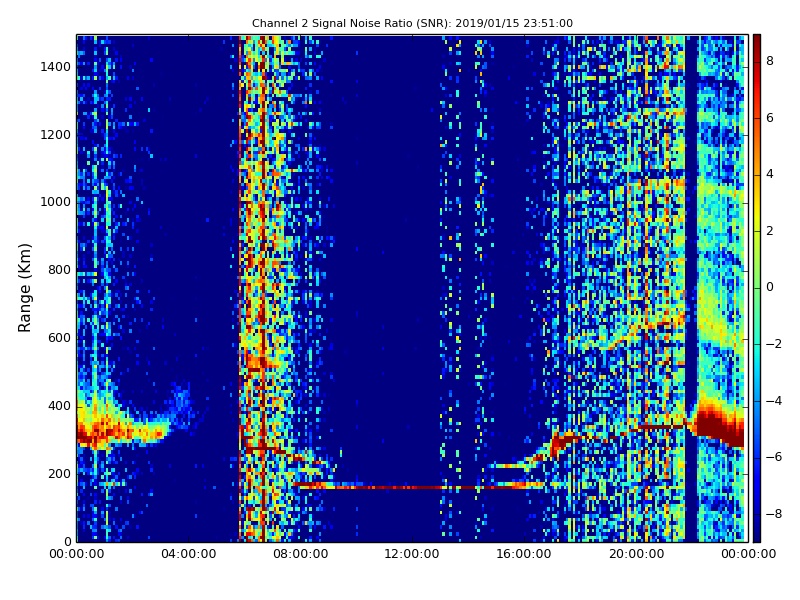
Task: Click the y-axis tick label 1000
Action: pos(56,202)
